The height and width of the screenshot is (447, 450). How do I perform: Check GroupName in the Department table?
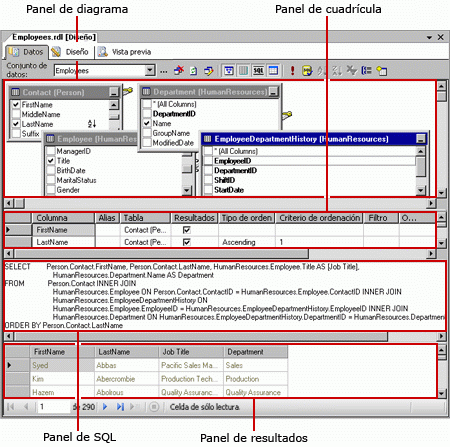147,133
